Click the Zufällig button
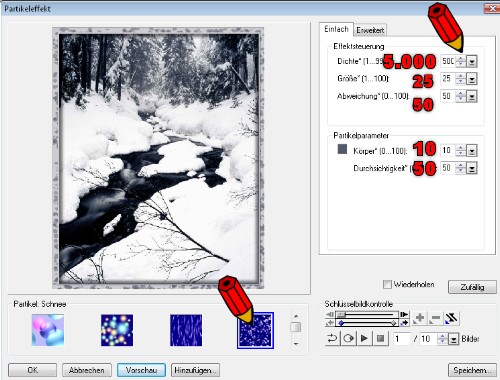This screenshot has width=500, height=380. coord(472,287)
